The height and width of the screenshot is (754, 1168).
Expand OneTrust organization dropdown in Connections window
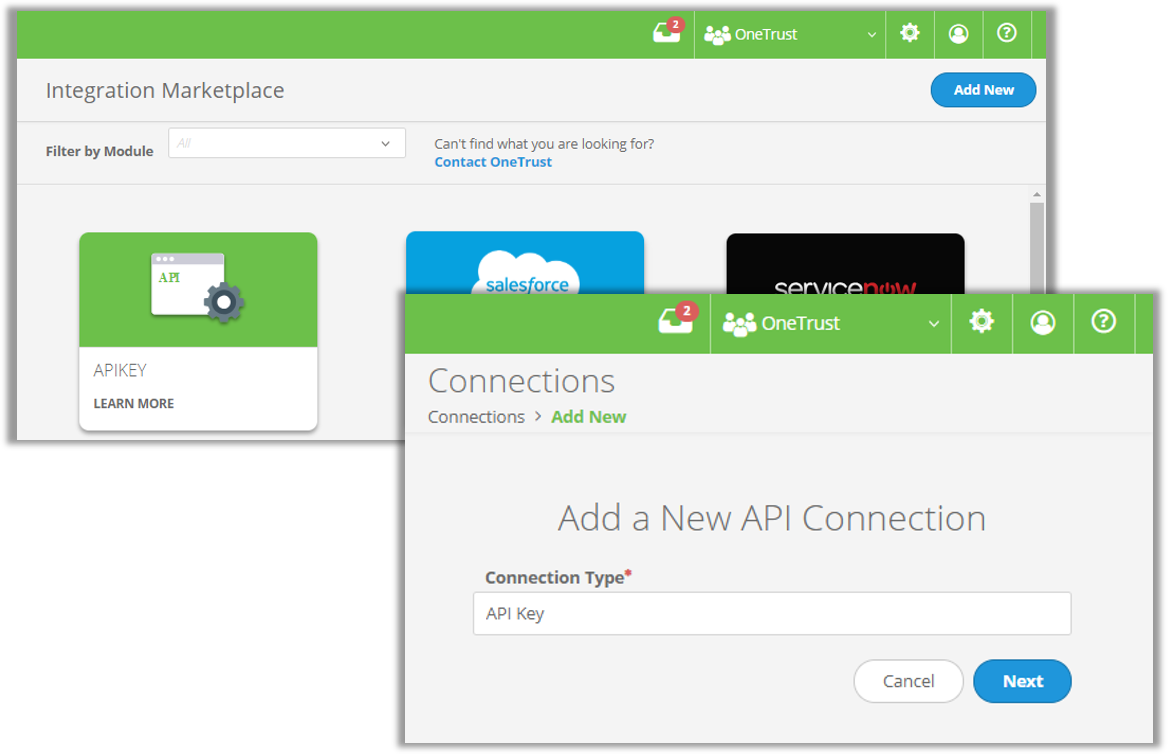(x=831, y=323)
